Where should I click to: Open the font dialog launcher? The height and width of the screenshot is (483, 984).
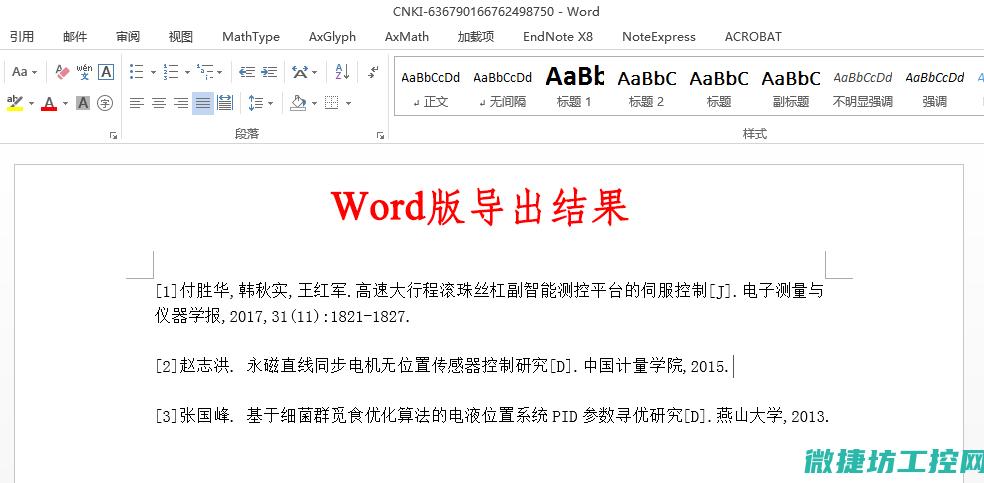(x=113, y=135)
